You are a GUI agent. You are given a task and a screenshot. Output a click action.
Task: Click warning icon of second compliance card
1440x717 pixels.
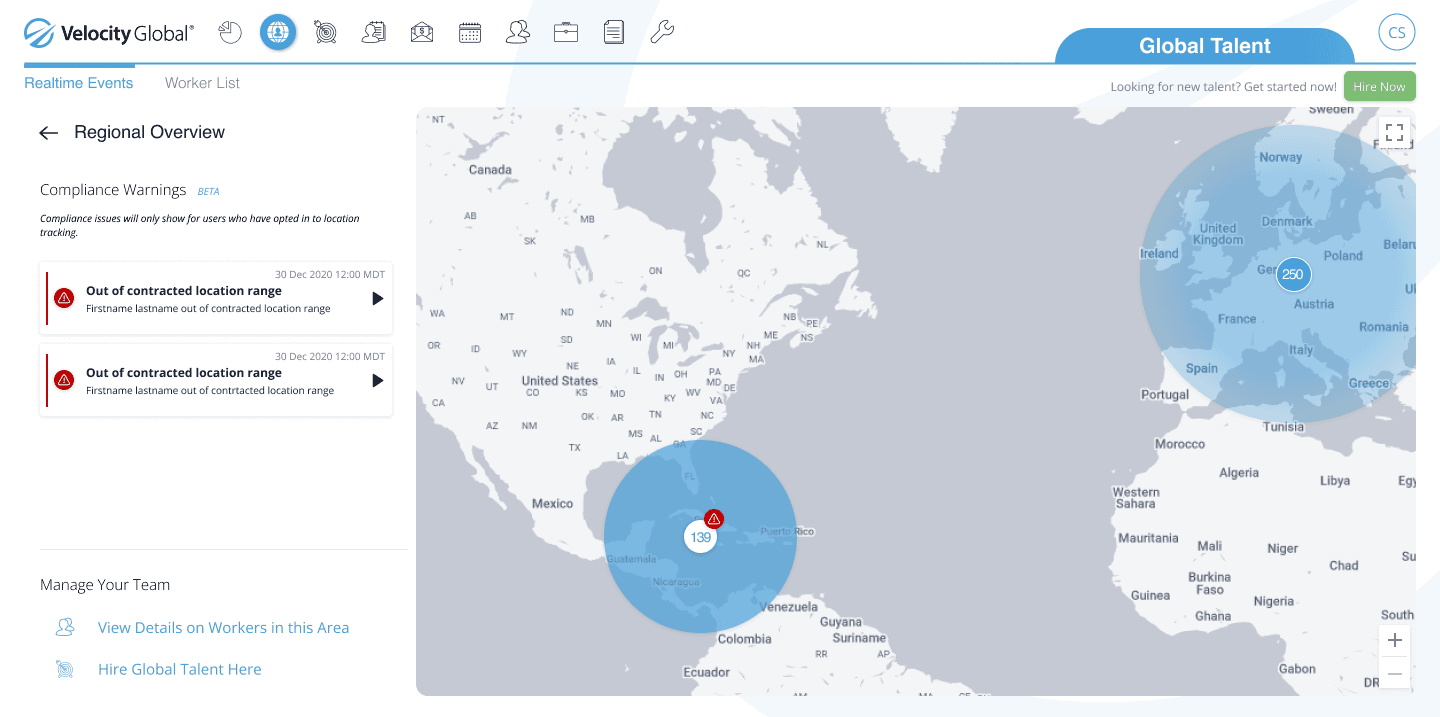click(64, 380)
